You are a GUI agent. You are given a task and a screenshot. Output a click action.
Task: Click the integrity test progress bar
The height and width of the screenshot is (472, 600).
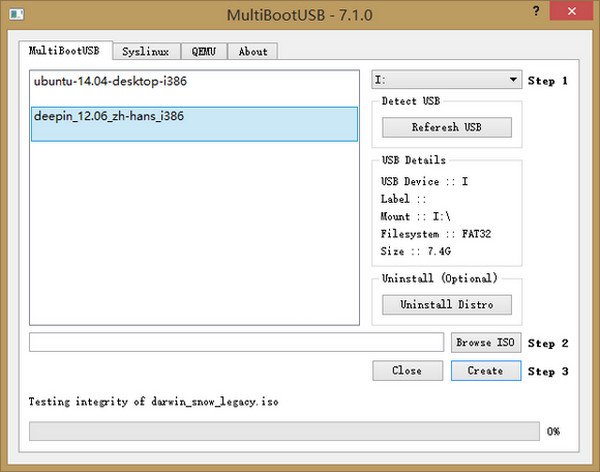pos(284,431)
